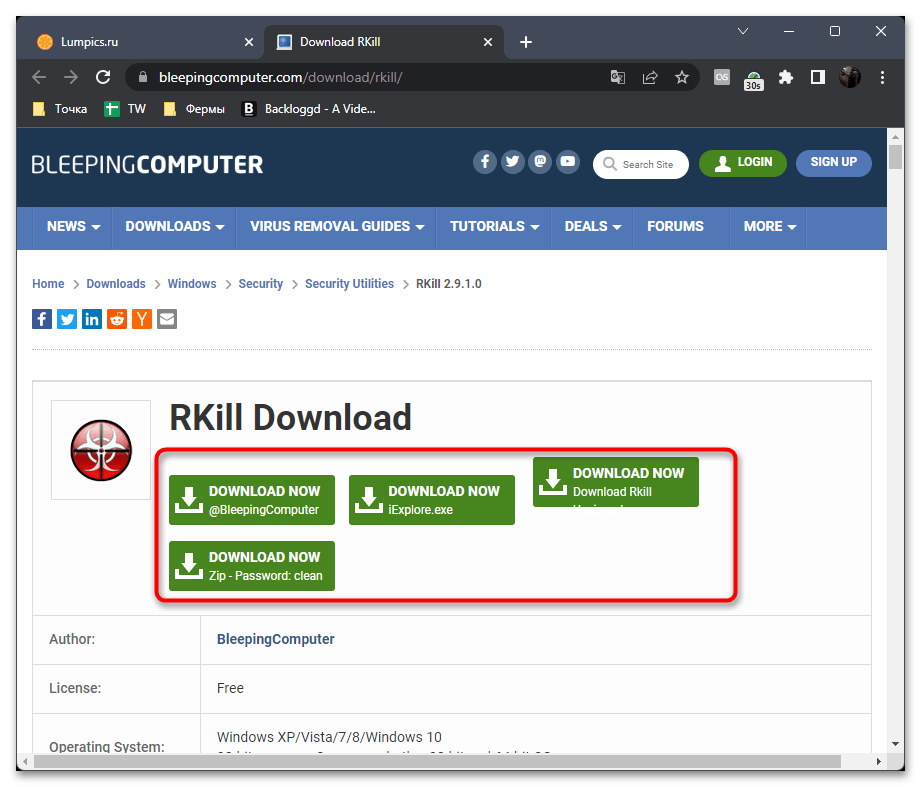The width and height of the screenshot is (921, 787).
Task: Focus the Search Site field
Action: (x=641, y=164)
